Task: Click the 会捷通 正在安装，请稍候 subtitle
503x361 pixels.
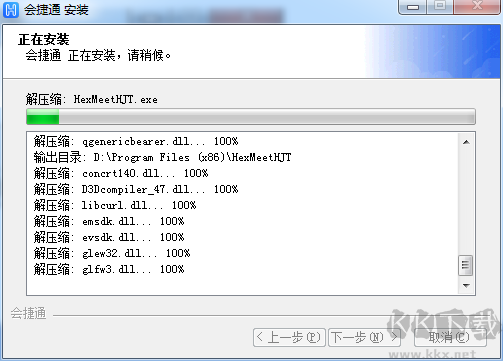Action: tap(98, 56)
